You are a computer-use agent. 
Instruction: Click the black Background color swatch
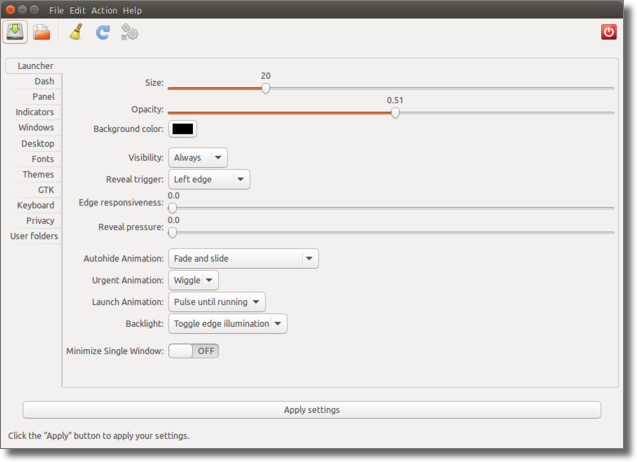[x=182, y=129]
